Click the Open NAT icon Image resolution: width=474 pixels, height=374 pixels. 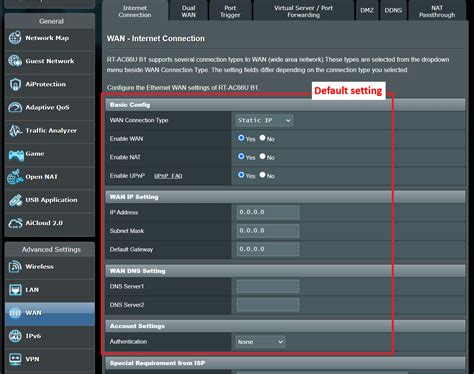[15, 177]
